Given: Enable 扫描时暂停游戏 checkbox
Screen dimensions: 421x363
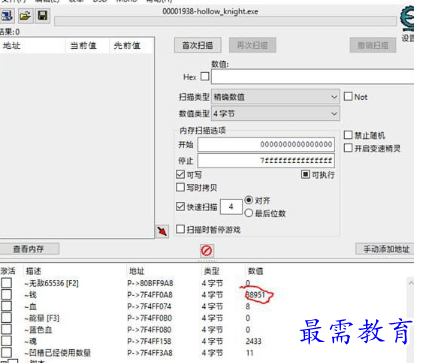Looking at the screenshot, I should (x=180, y=229).
